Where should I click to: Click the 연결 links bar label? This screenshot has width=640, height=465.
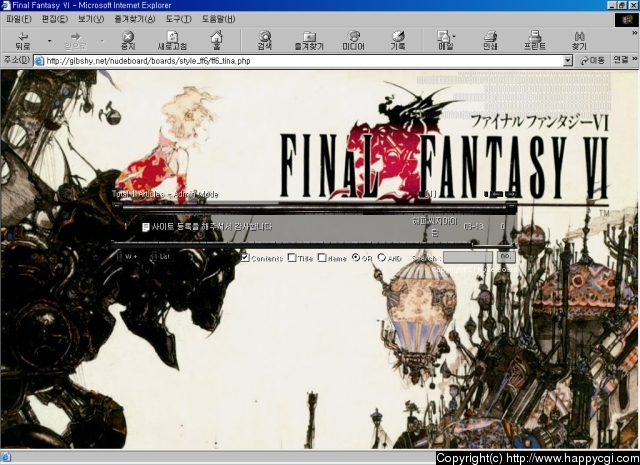[x=621, y=60]
